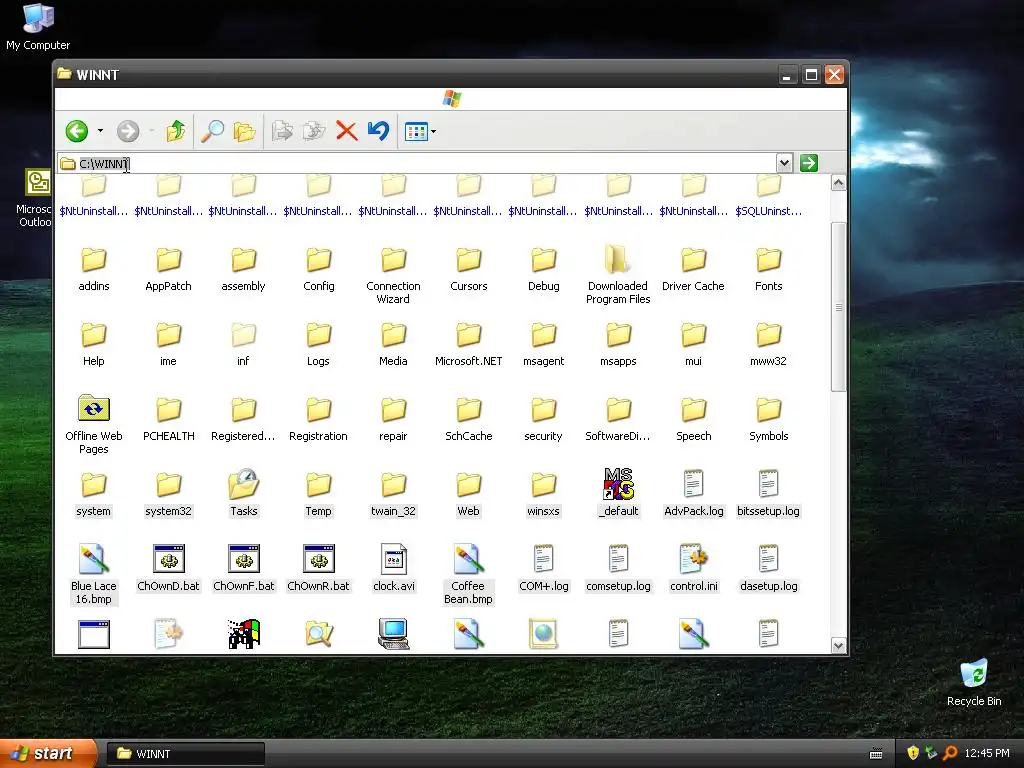Open My Computer desktop icon

(x=38, y=26)
